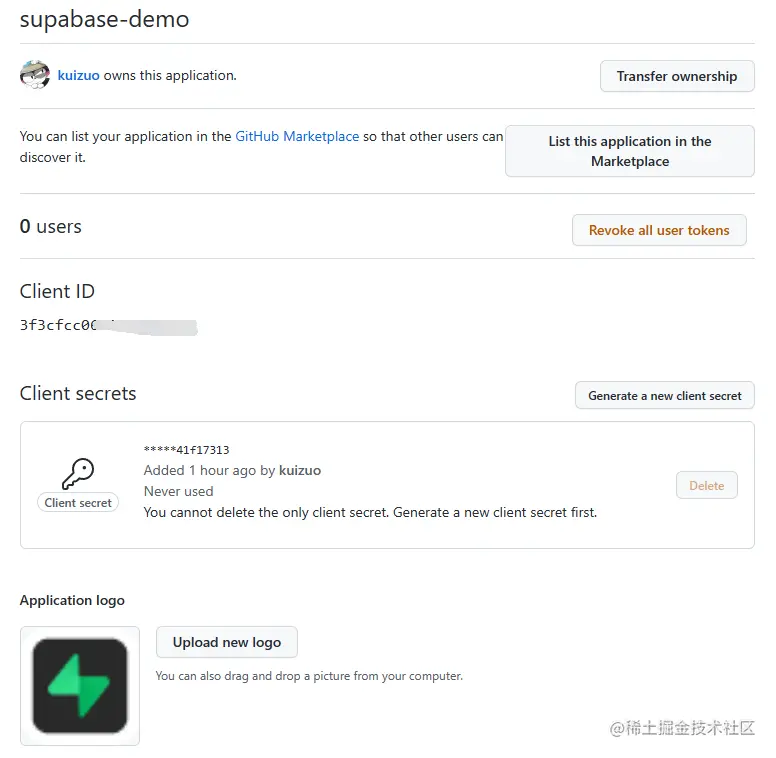Screen dimensions: 776x758
Task: Click the supabase-demo application title
Action: click(x=104, y=20)
